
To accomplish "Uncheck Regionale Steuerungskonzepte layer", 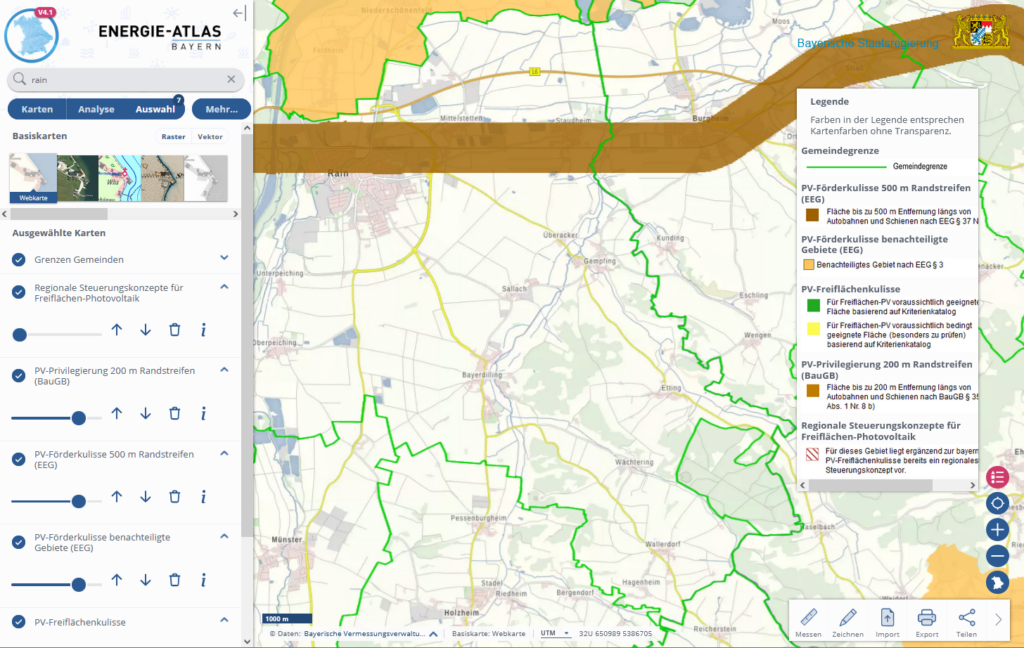I will pyautogui.click(x=18, y=292).
